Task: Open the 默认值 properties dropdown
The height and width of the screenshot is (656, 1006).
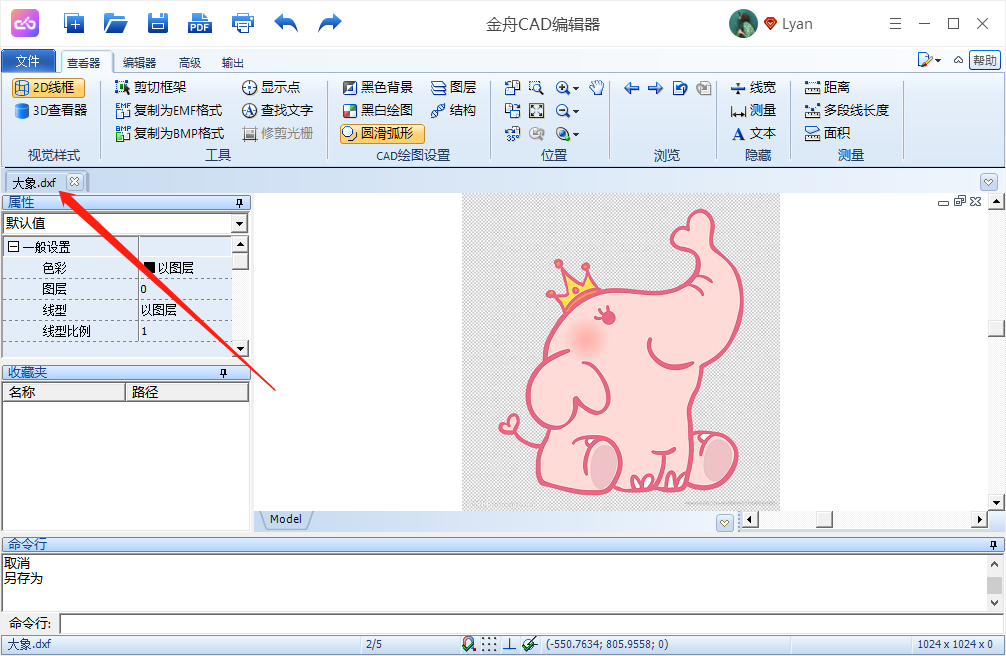Action: [x=239, y=224]
